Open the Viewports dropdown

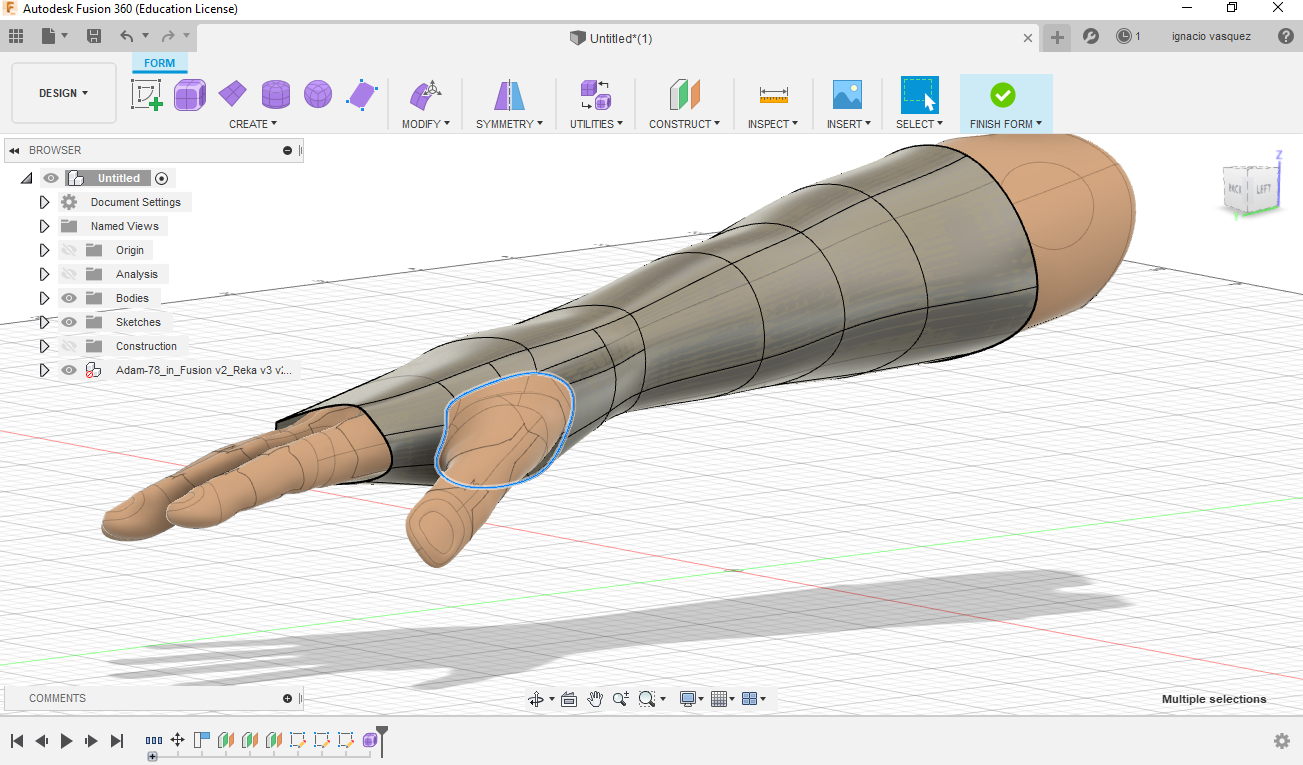tap(754, 699)
